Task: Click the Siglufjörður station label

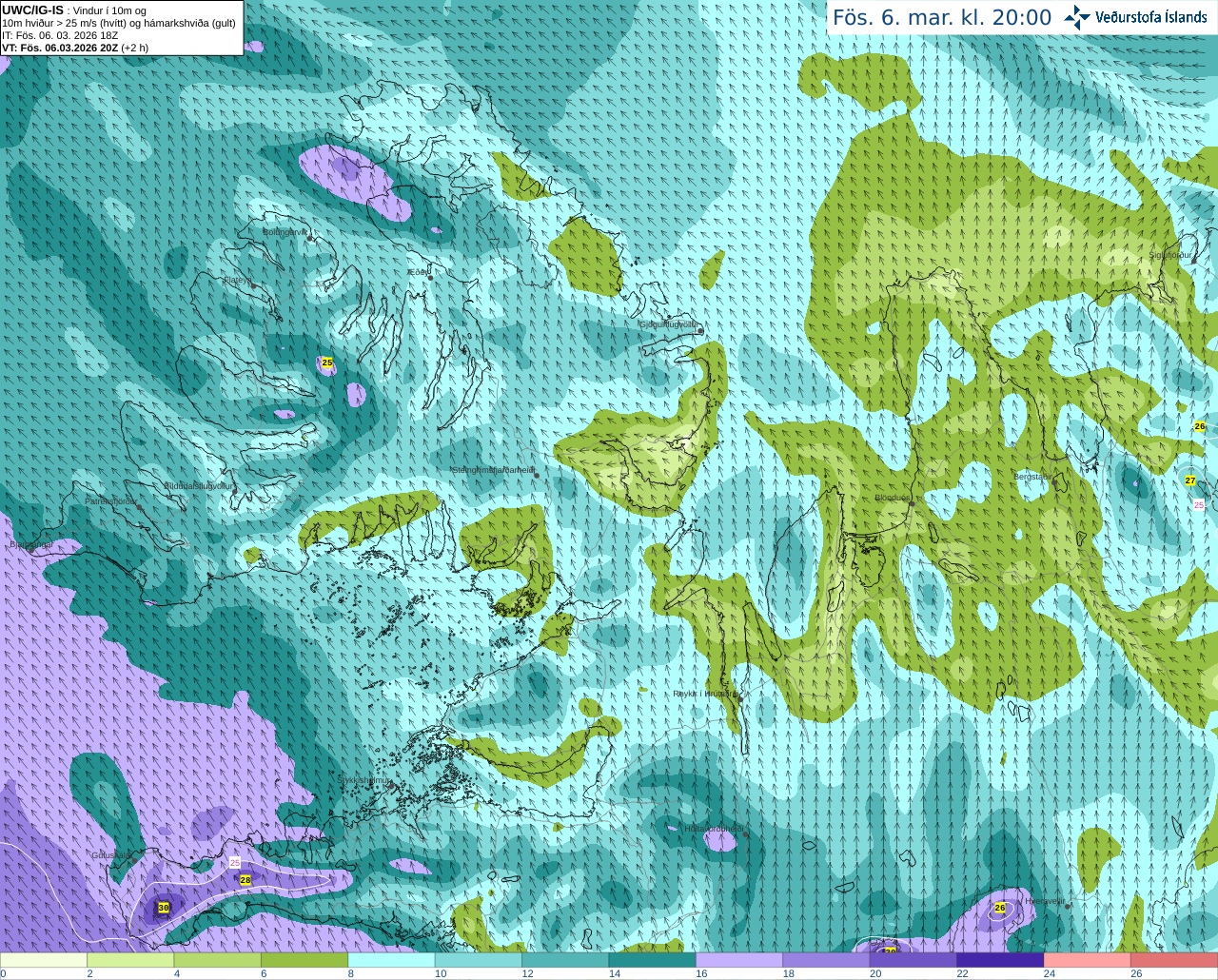Action: tap(1170, 255)
